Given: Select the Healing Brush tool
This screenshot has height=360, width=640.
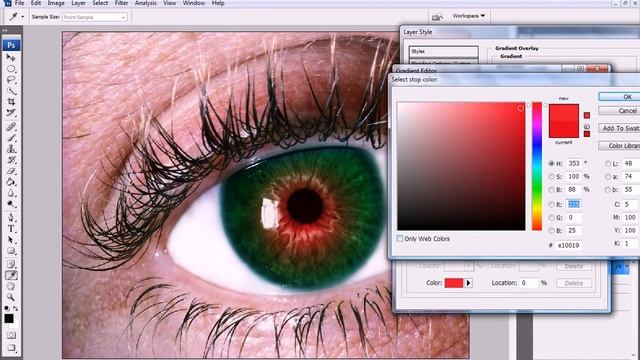Looking at the screenshot, I should pyautogui.click(x=11, y=127).
